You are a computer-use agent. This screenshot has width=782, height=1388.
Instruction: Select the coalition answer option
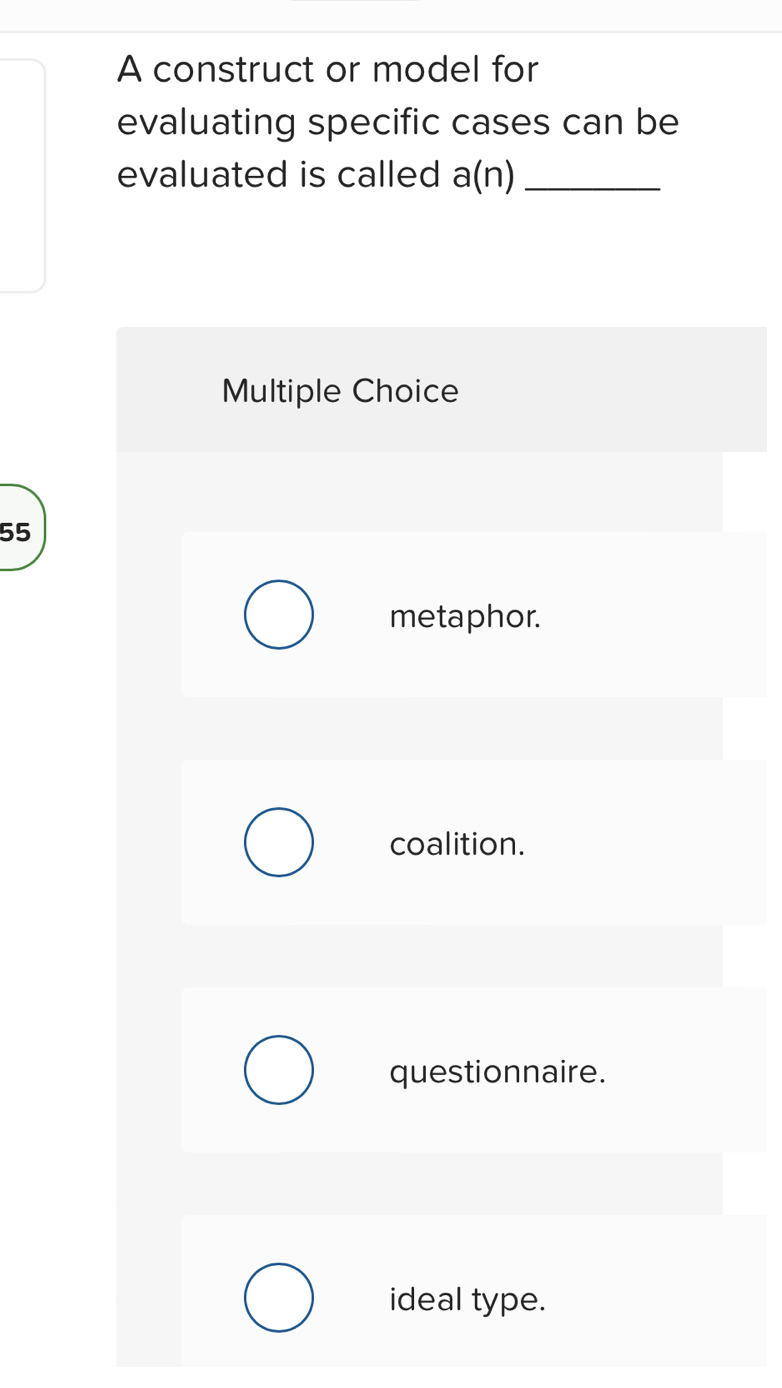278,841
